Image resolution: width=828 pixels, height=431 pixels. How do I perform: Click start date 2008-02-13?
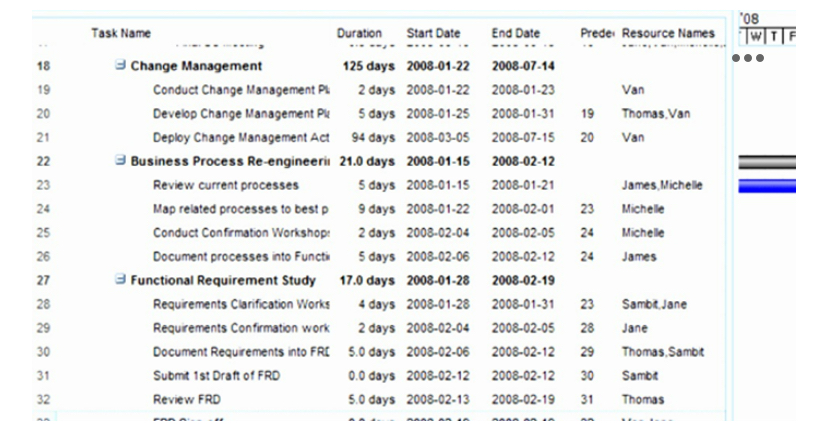tap(438, 400)
